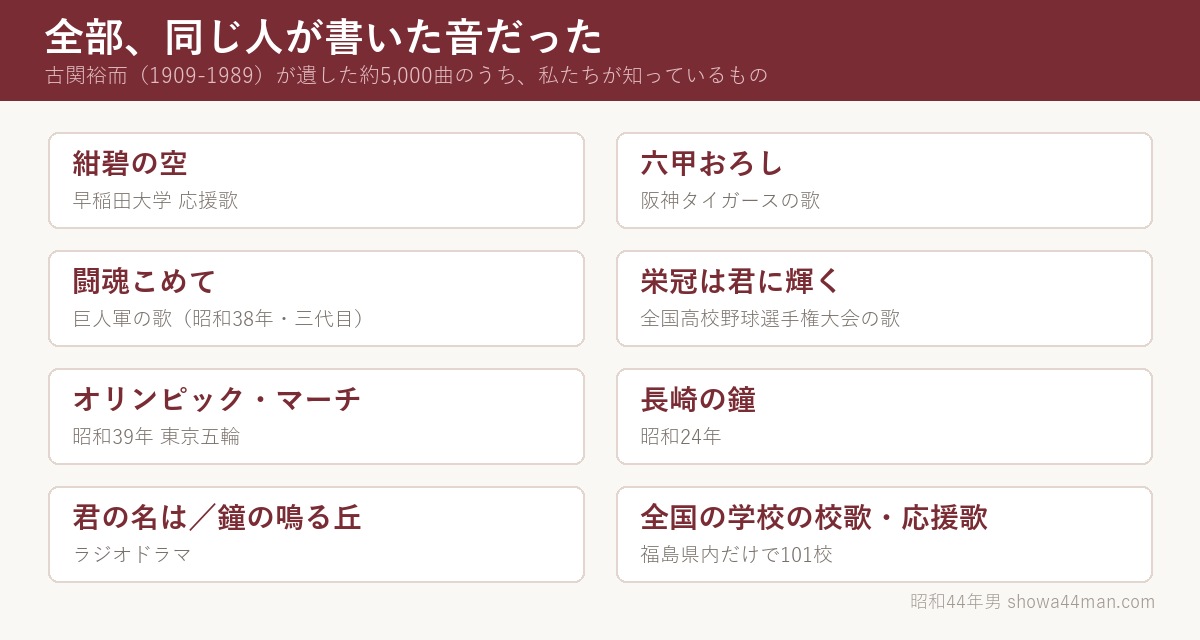Click the 栄冠は君に輝く heading
The height and width of the screenshot is (640, 1200).
tap(741, 281)
